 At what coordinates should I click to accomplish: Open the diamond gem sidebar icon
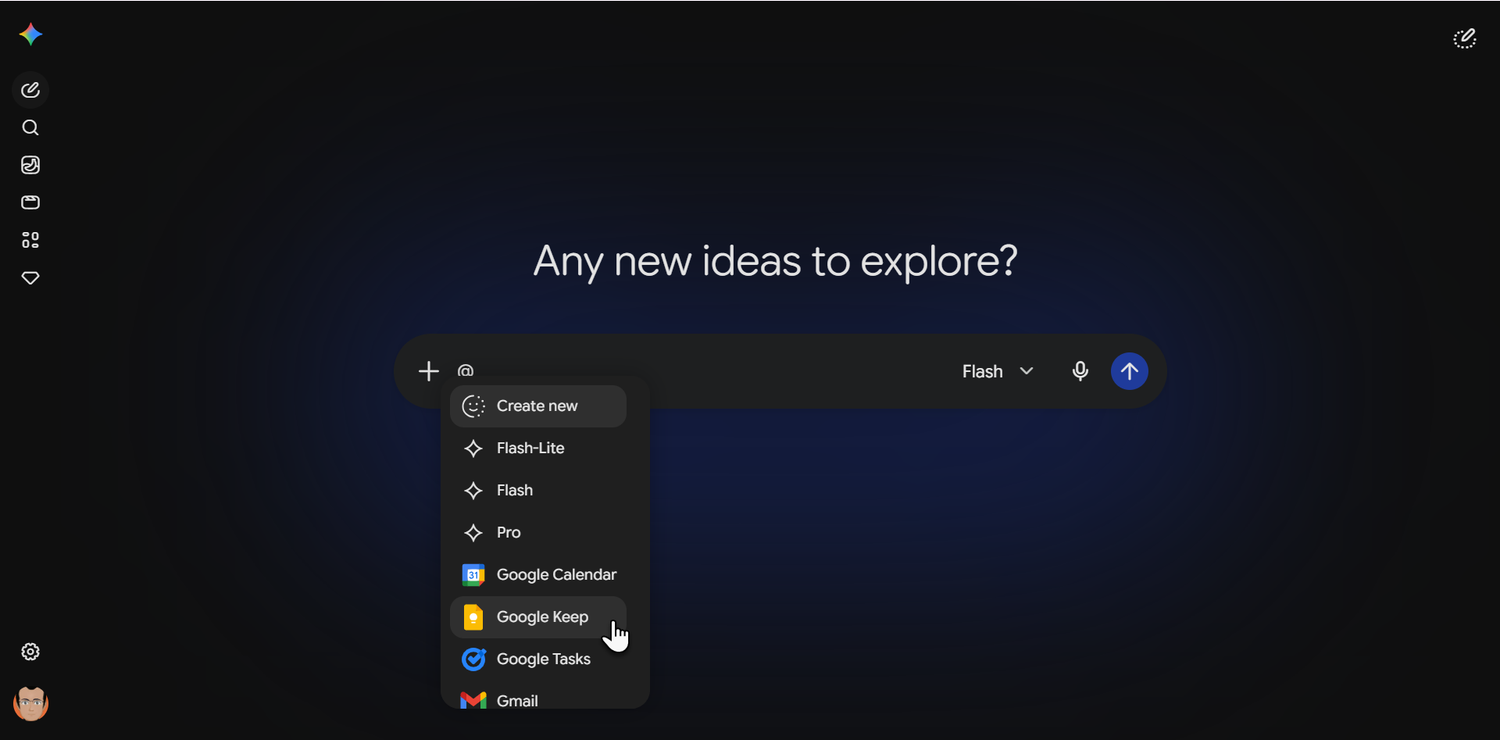pyautogui.click(x=31, y=278)
